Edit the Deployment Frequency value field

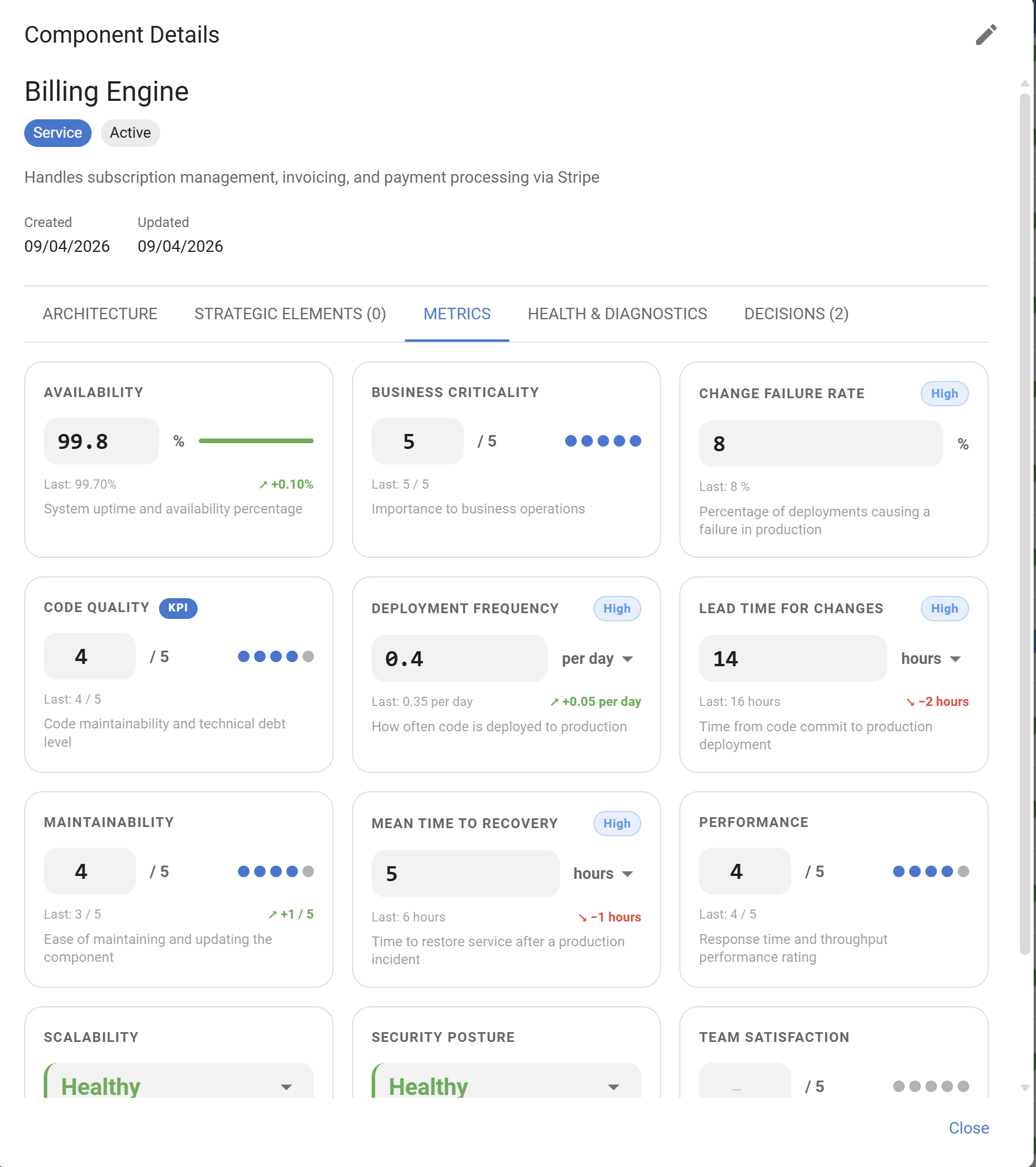click(459, 659)
